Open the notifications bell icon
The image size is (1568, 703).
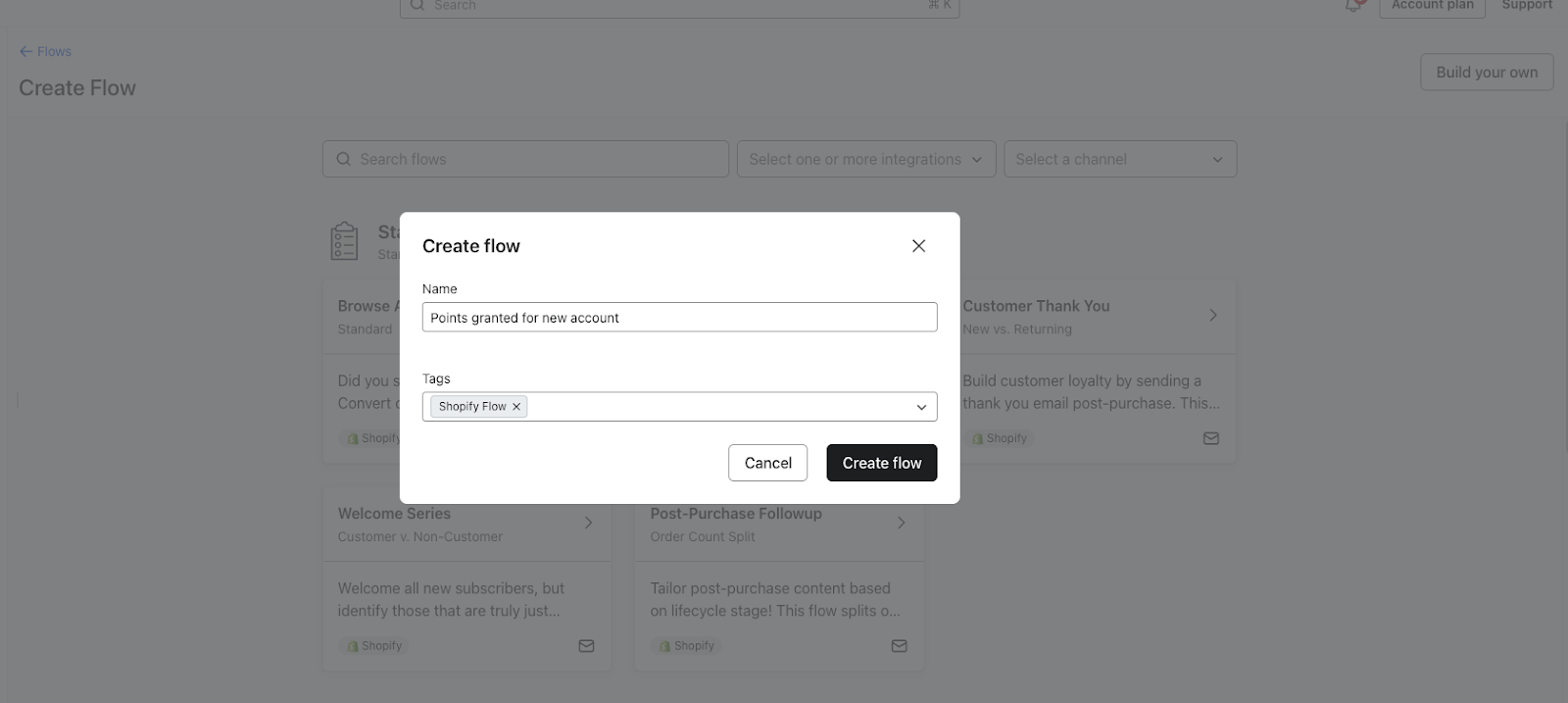click(1353, 6)
